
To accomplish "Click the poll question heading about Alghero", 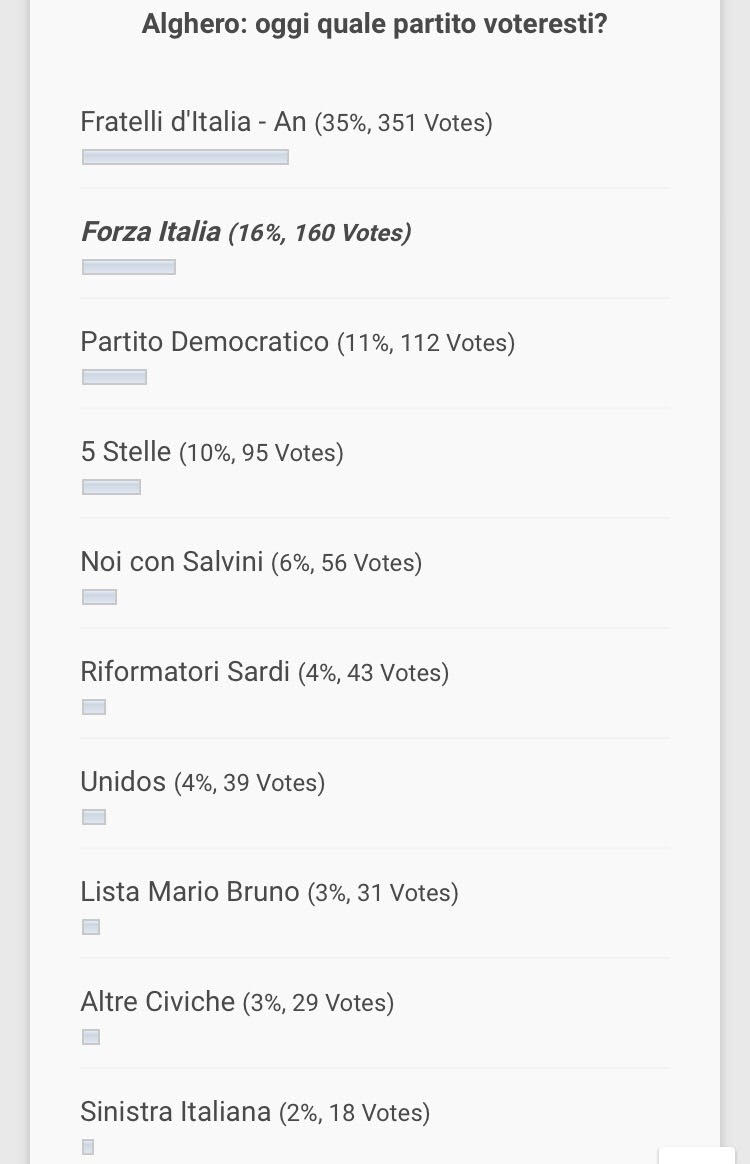I will pos(374,24).
